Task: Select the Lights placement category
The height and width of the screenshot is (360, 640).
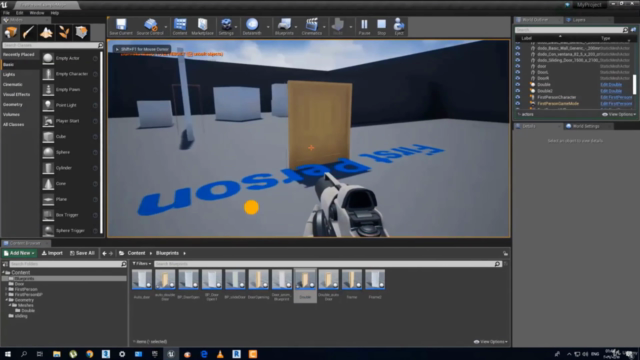Action: click(9, 74)
